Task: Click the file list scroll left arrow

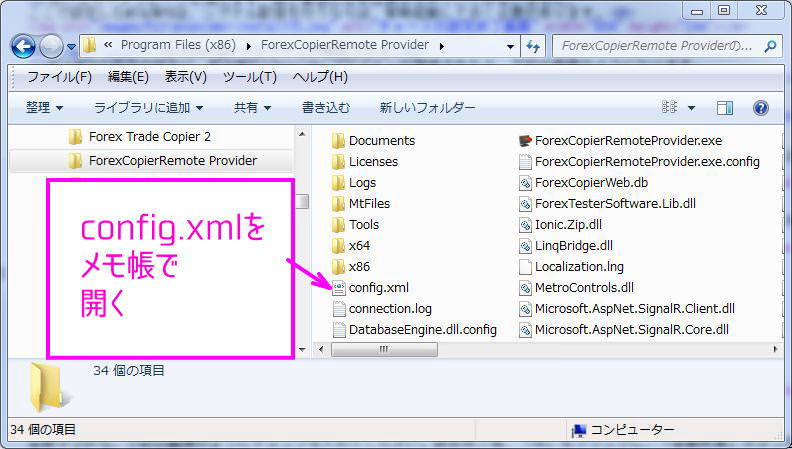Action: 320,350
